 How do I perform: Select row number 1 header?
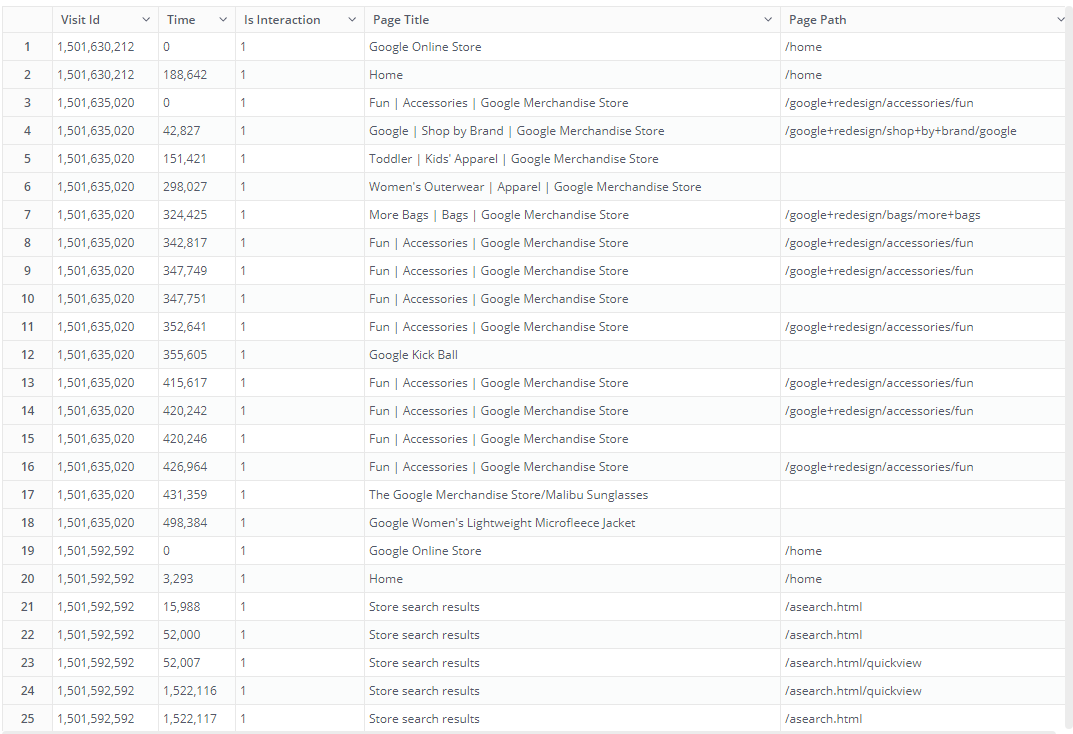click(x=27, y=47)
